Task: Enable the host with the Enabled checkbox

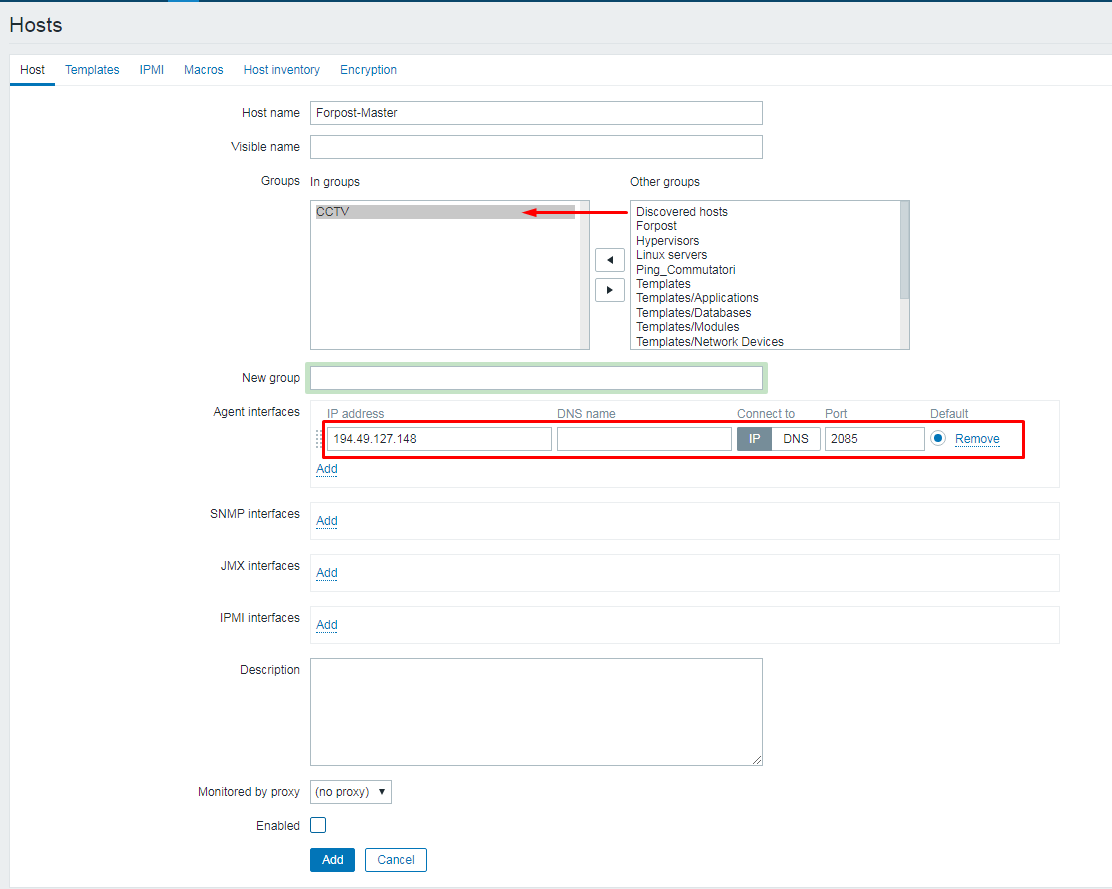Action: point(318,826)
